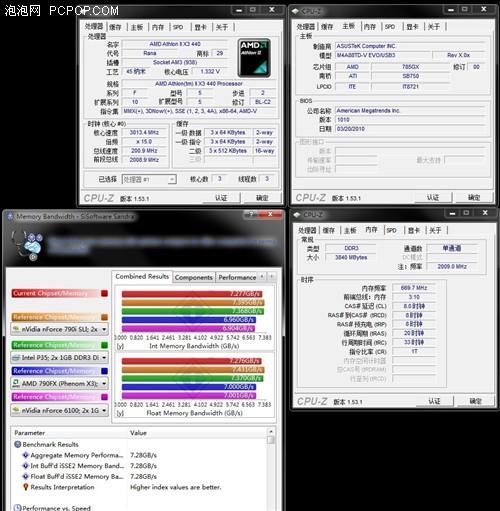Switch to the Performance tab in Sandra

(237, 277)
